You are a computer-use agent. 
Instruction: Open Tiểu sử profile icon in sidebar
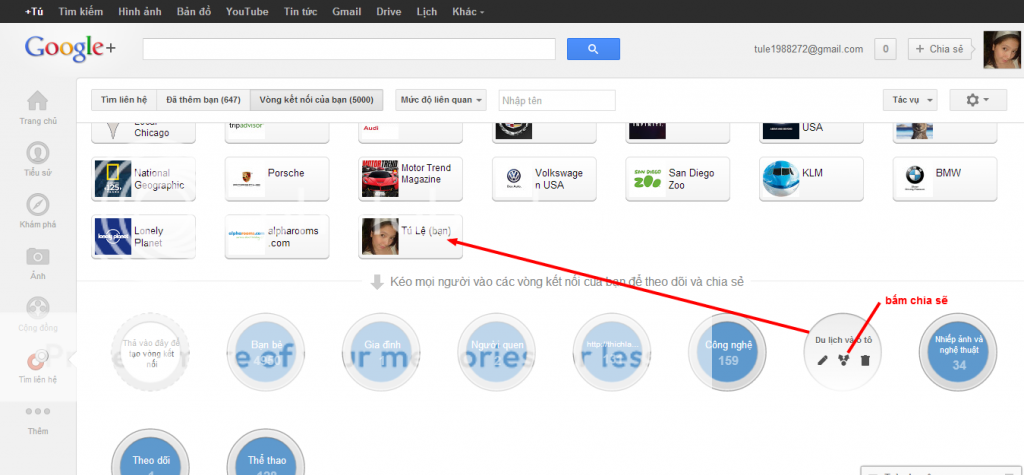tap(37, 153)
